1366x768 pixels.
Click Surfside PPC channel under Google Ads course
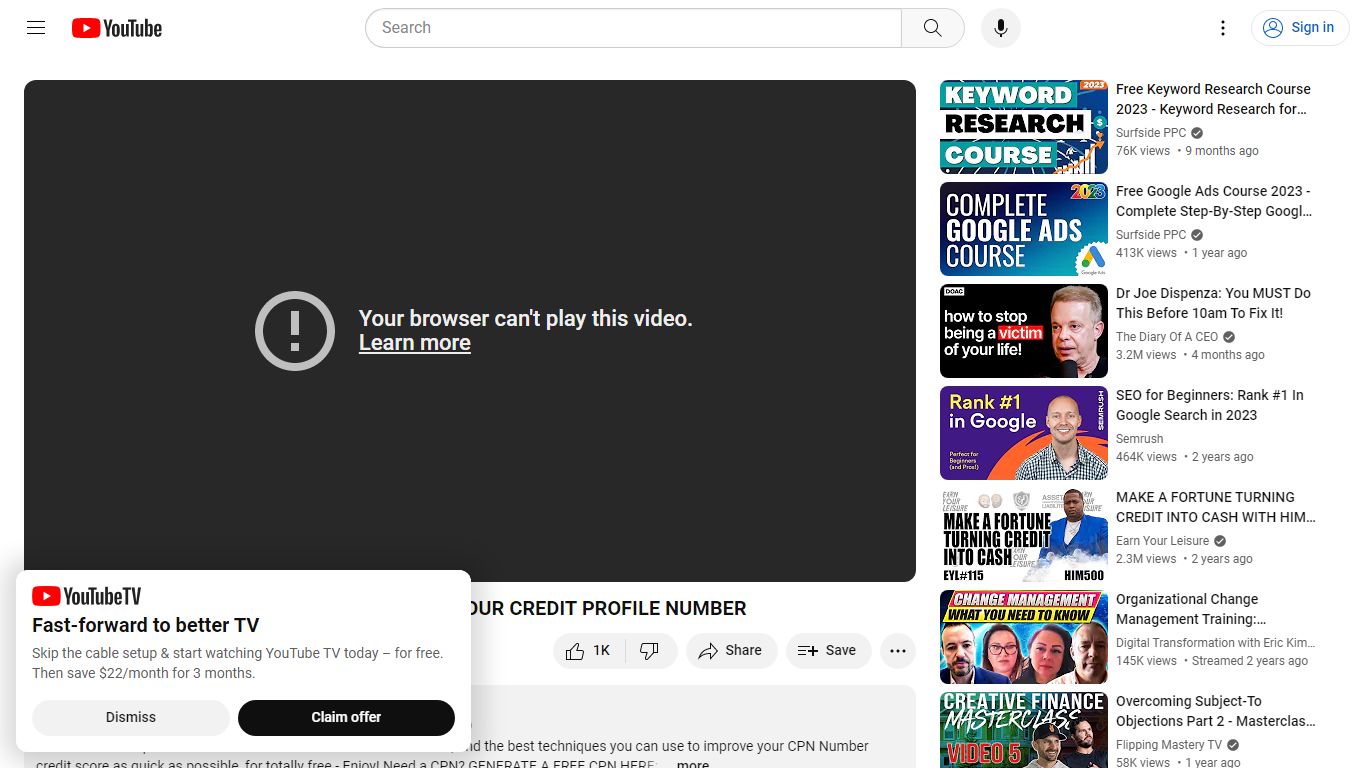[1151, 235]
